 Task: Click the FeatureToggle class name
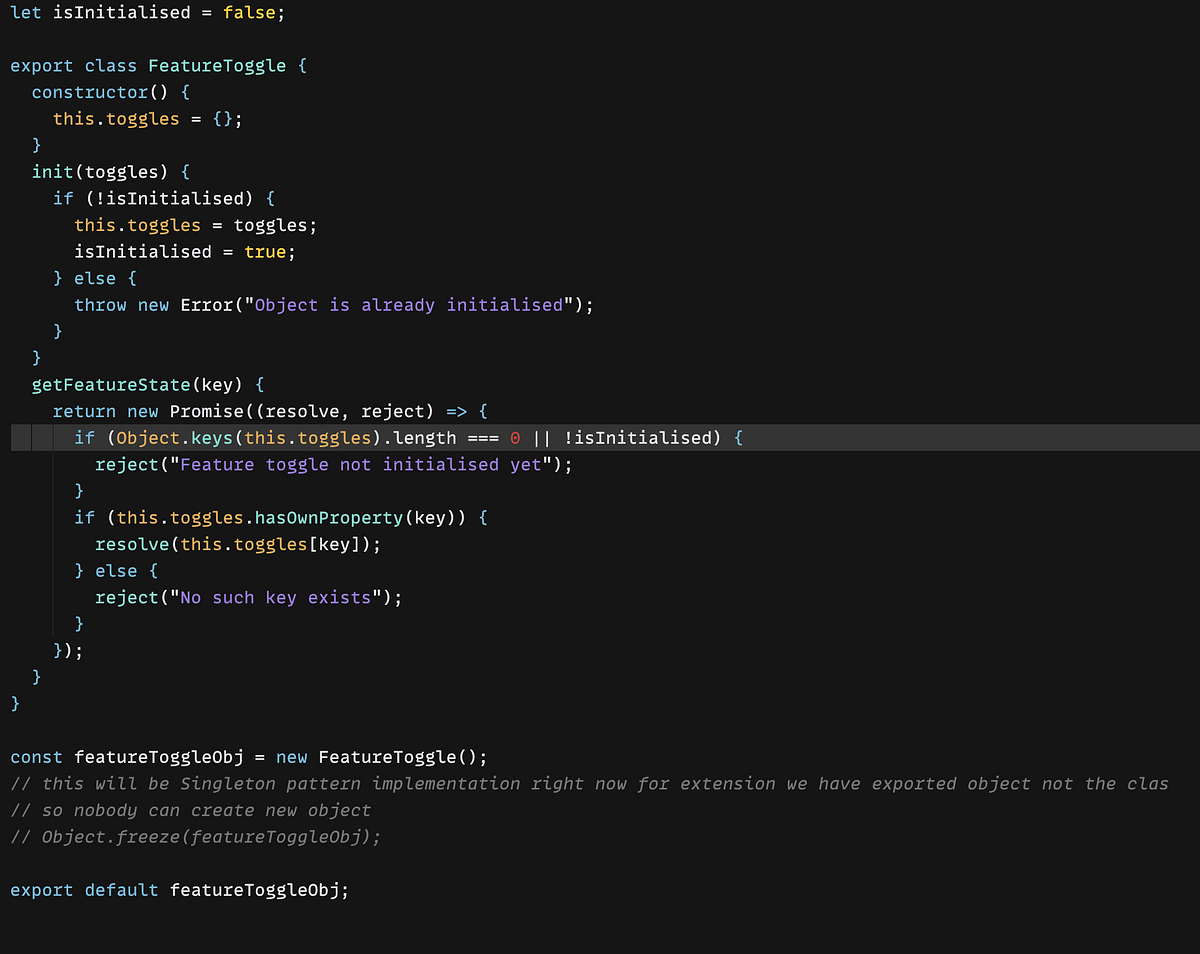tap(216, 65)
